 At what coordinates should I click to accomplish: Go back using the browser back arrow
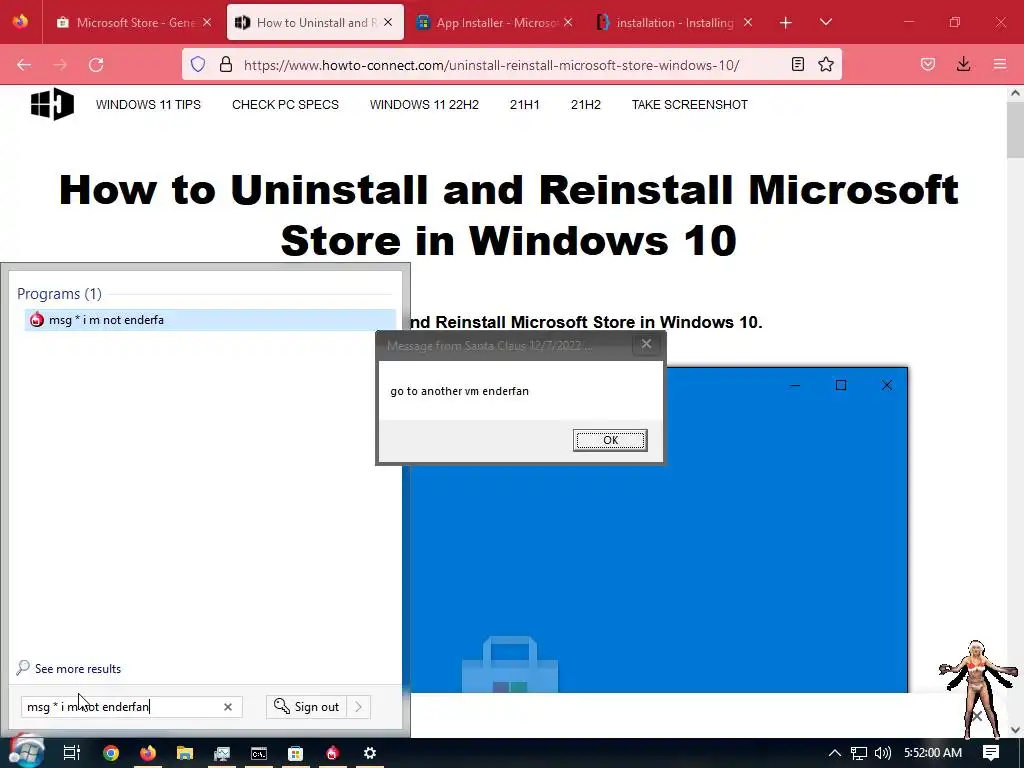click(x=24, y=65)
